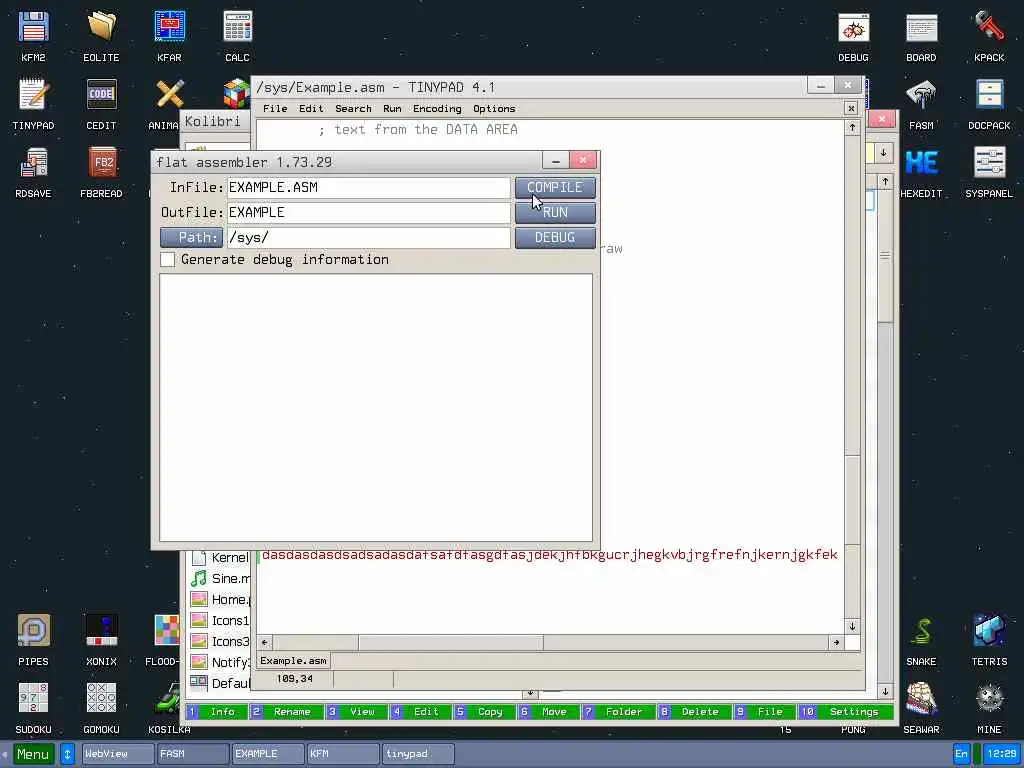This screenshot has width=1024, height=768.
Task: Switch to KFM in the taskbar
Action: click(x=343, y=754)
